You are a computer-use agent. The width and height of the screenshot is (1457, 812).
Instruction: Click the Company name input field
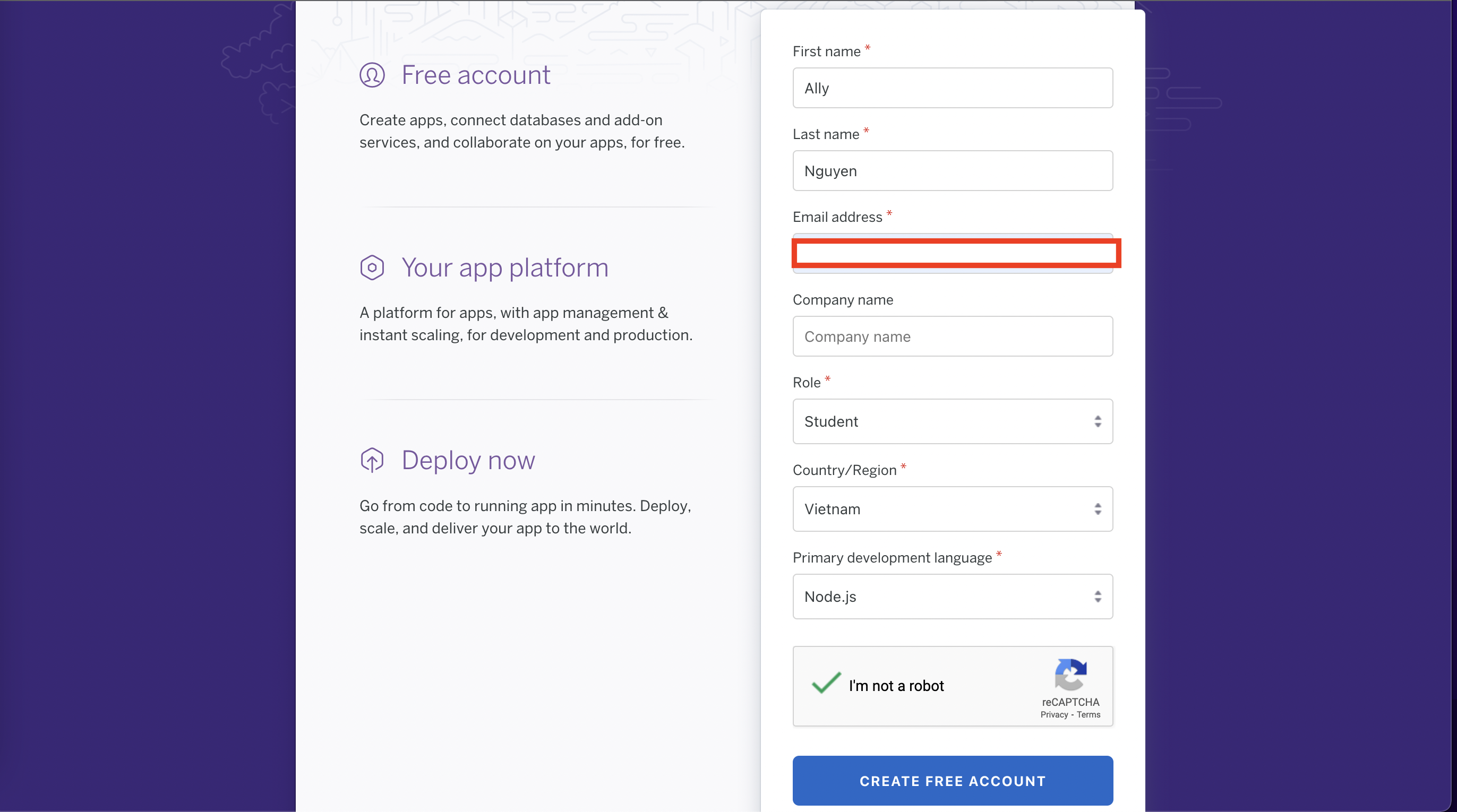click(x=953, y=336)
